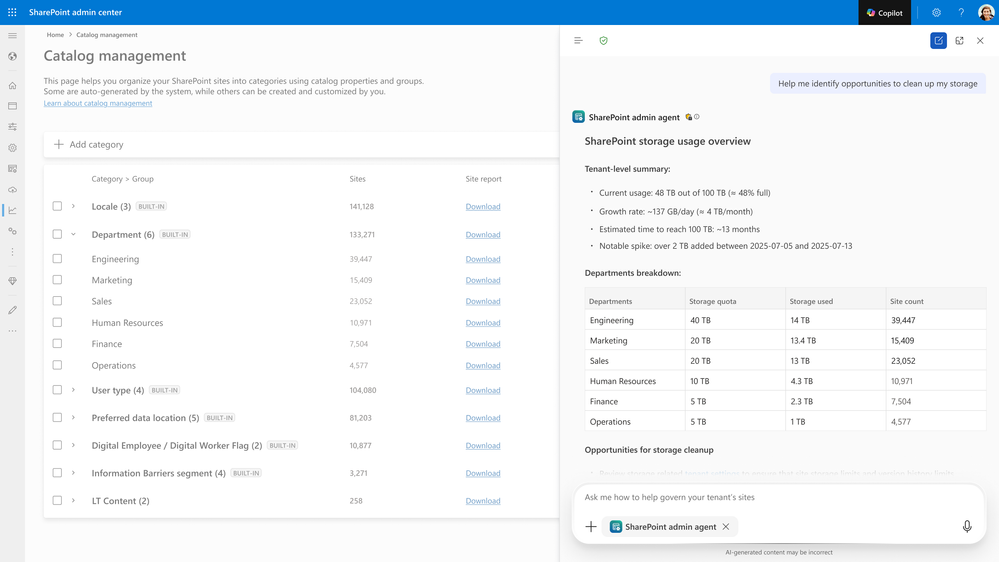Click the vertical ellipsis in sidebar
This screenshot has width=999, height=562.
(x=12, y=252)
